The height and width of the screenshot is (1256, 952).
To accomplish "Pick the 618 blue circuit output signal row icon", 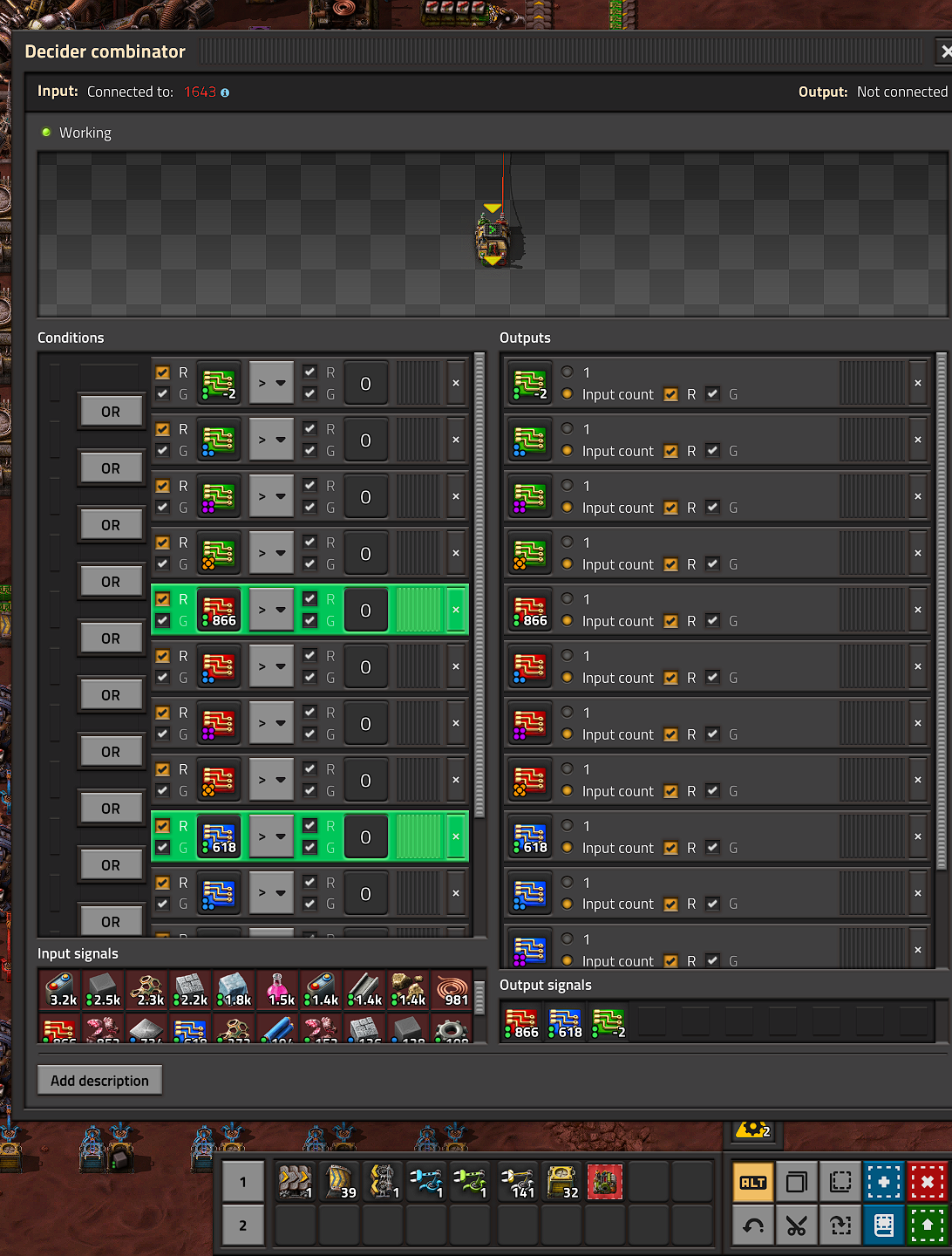I will [x=529, y=837].
